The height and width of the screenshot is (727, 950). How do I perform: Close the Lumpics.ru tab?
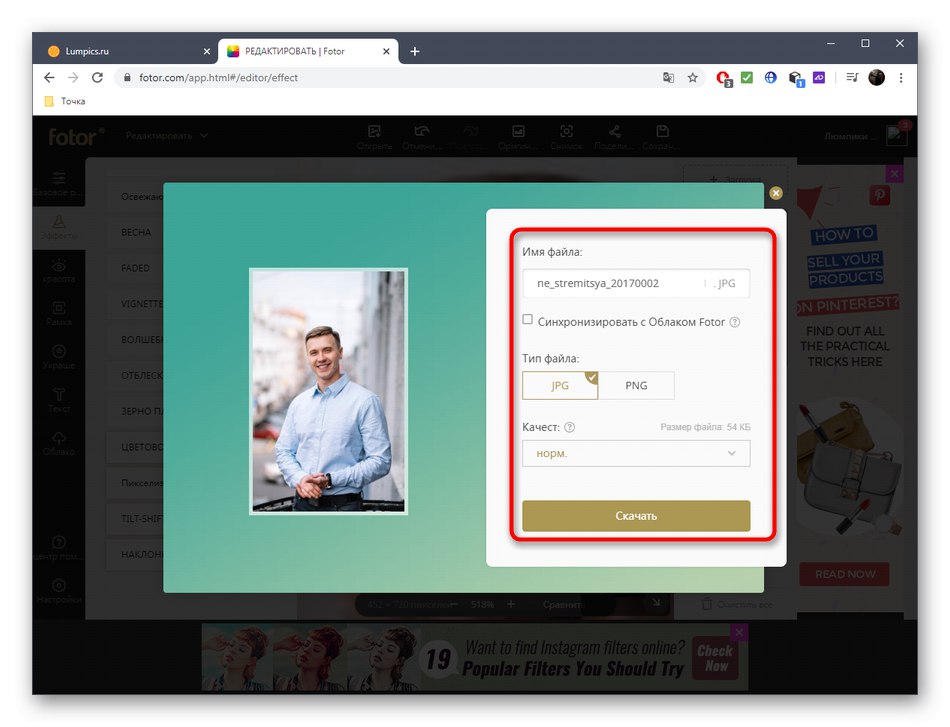(207, 51)
